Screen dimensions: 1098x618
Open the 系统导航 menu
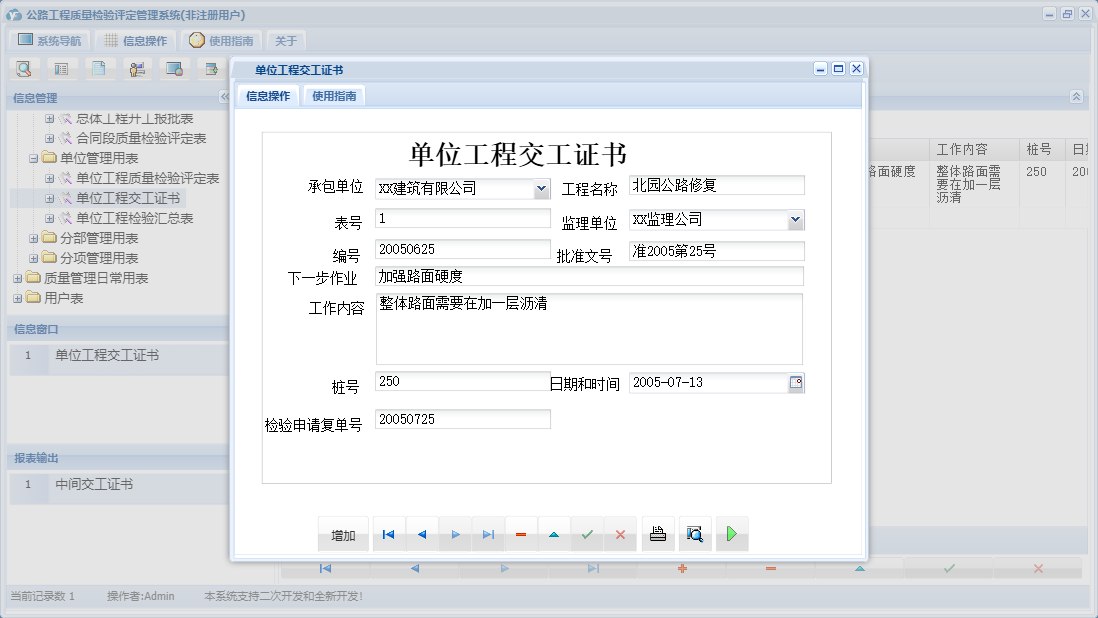pyautogui.click(x=48, y=39)
